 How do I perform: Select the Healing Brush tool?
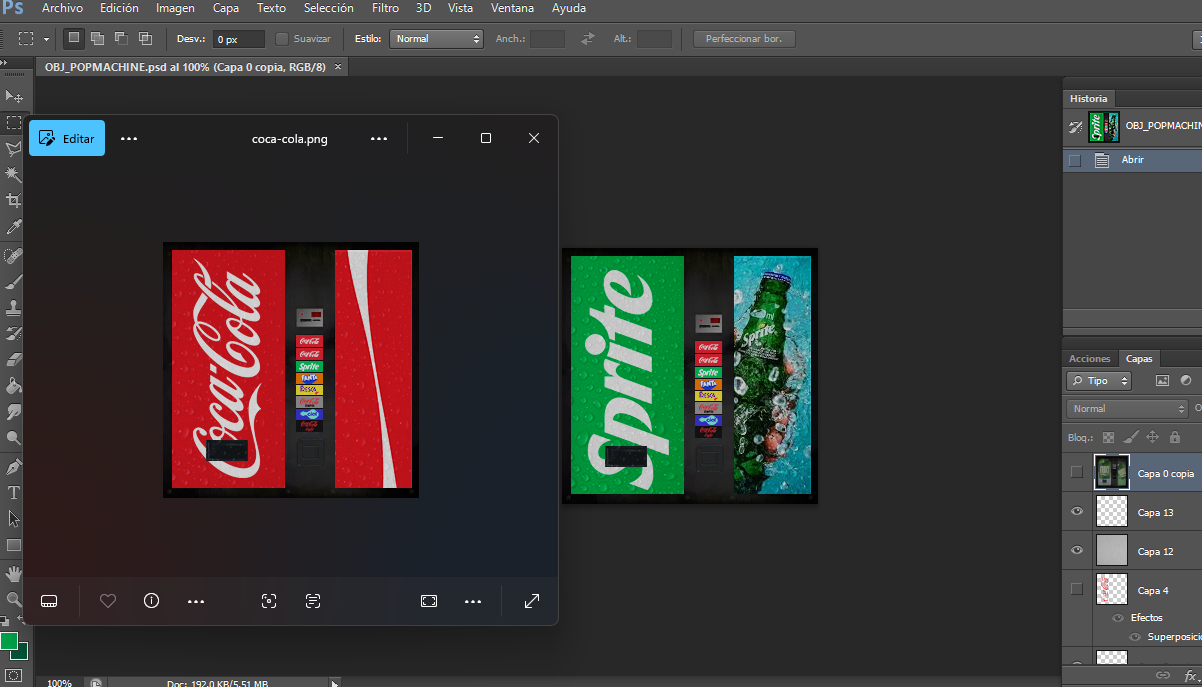(x=13, y=256)
